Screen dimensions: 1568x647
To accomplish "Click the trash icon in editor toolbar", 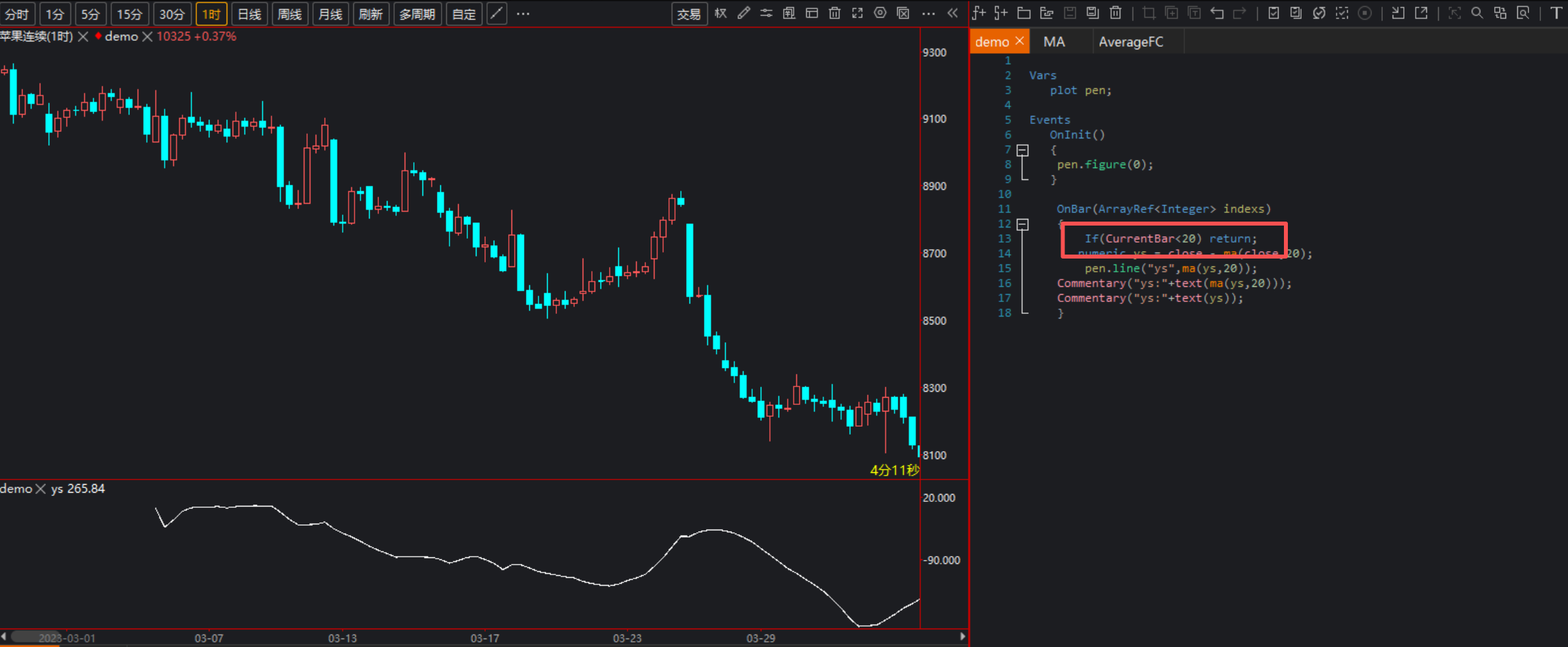I will click(x=1115, y=13).
